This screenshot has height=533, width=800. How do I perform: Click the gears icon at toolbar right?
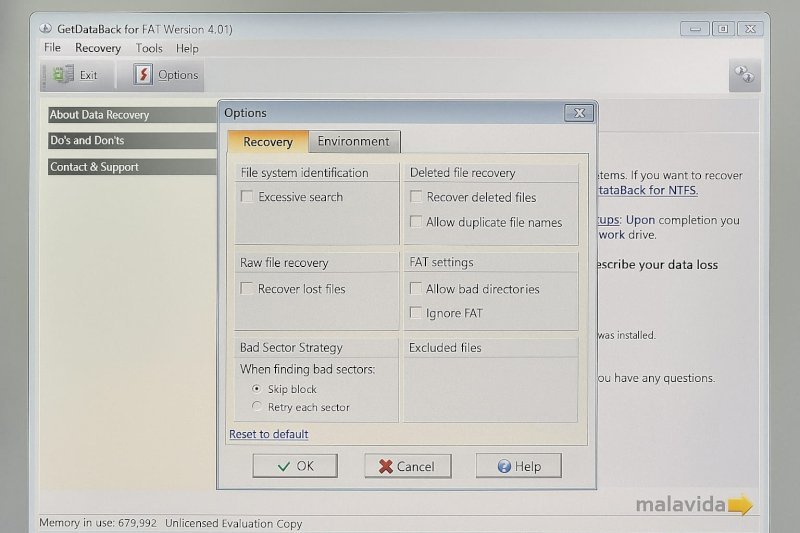point(743,74)
